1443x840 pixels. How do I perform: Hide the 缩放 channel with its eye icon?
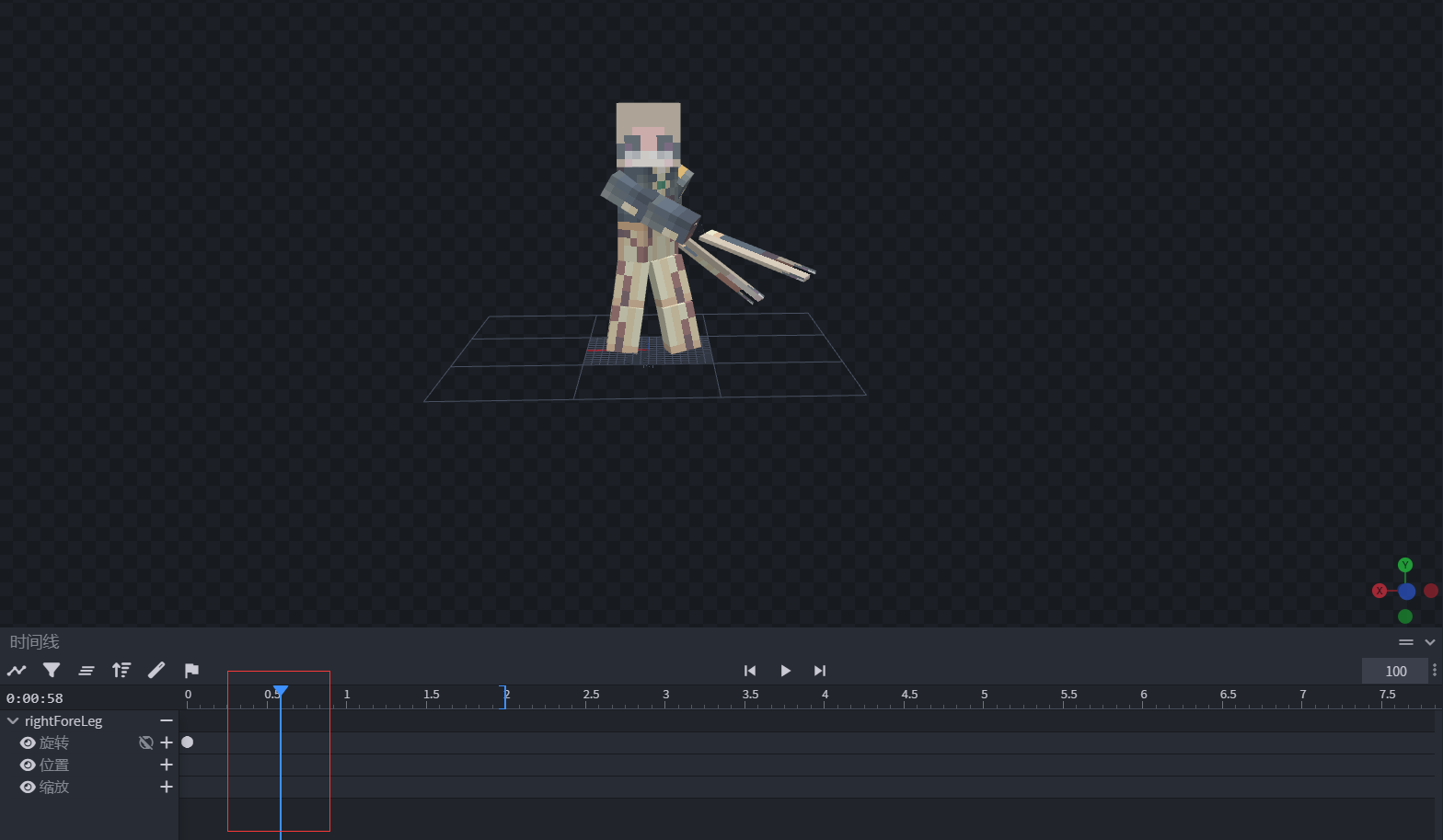pos(28,787)
